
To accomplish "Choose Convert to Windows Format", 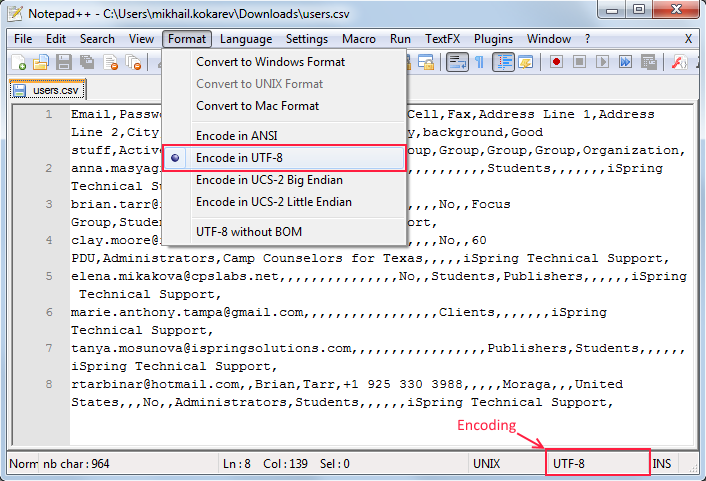I will click(285, 62).
